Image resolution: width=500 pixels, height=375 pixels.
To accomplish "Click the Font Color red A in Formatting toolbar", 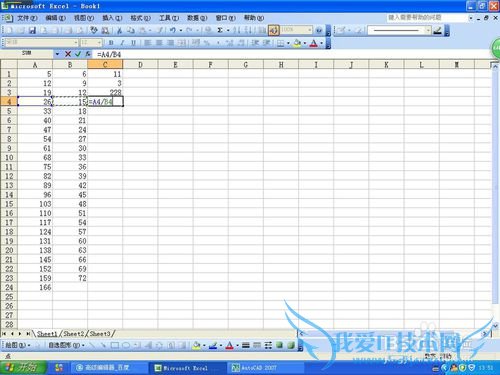I will (x=313, y=43).
